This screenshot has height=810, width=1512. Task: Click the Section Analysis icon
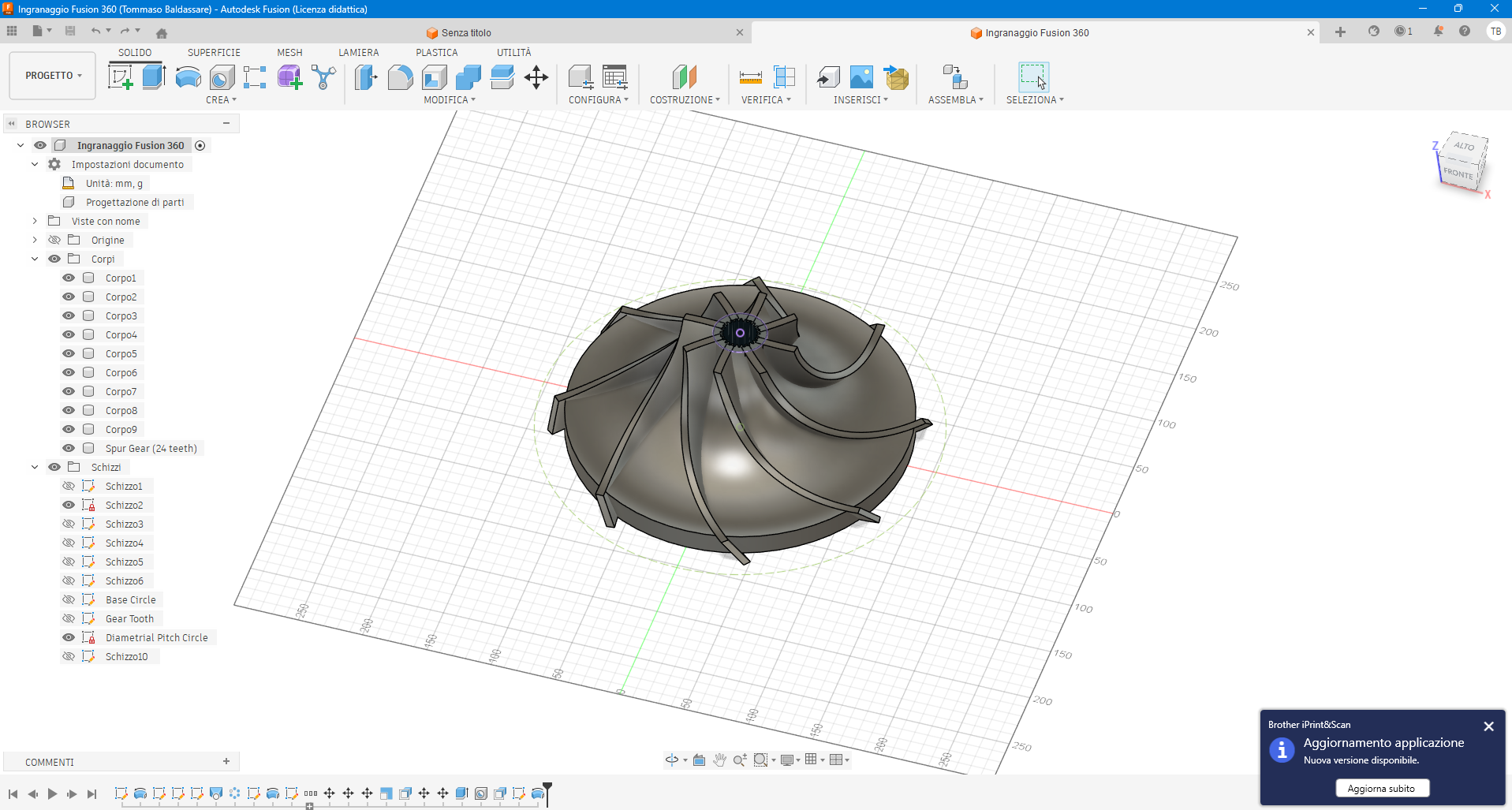(x=785, y=77)
